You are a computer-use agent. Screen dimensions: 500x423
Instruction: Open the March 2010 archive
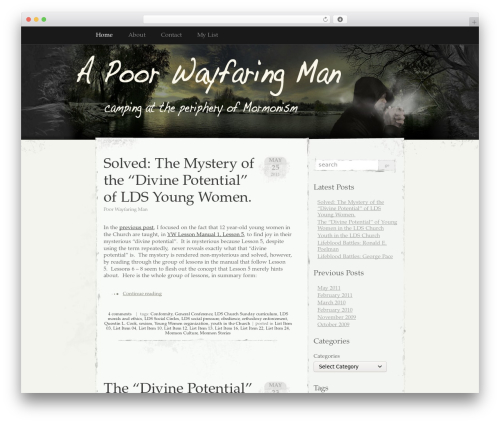(x=331, y=303)
